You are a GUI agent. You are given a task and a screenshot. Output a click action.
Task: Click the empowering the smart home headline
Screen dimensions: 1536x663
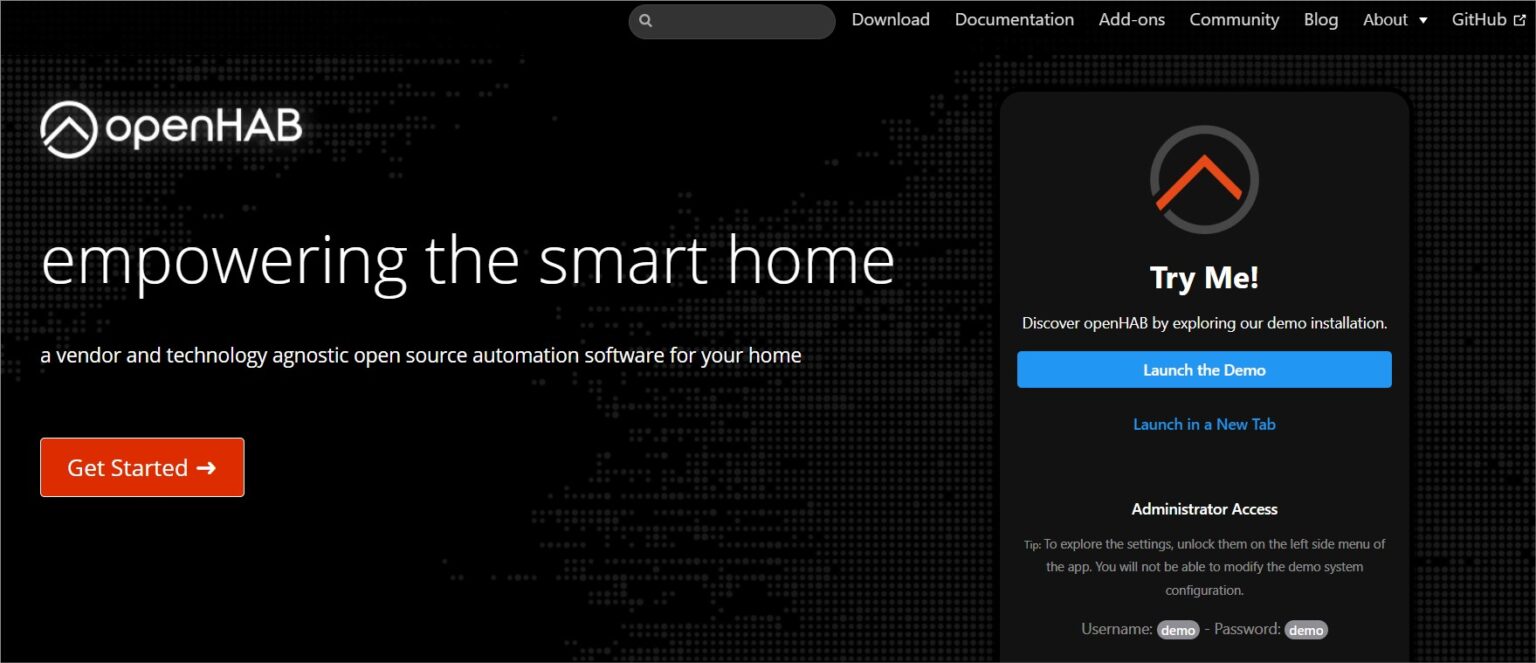point(468,260)
